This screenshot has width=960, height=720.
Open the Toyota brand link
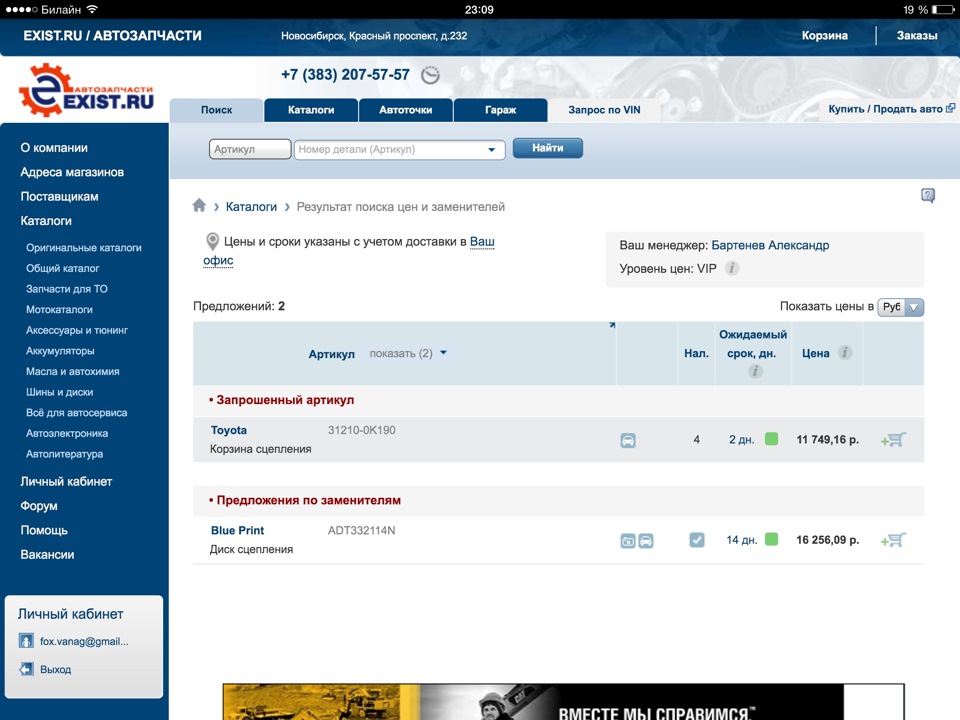pyautogui.click(x=228, y=430)
